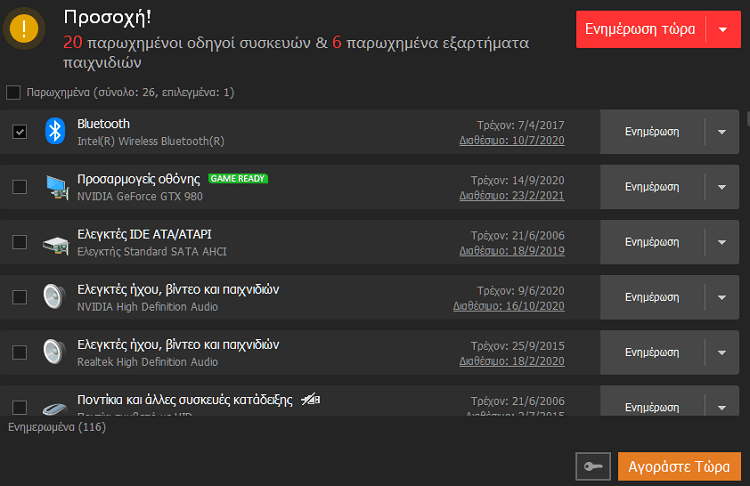Click the orange Αγοράστε Τώρα button
Viewport: 750px width, 486px height.
(679, 466)
